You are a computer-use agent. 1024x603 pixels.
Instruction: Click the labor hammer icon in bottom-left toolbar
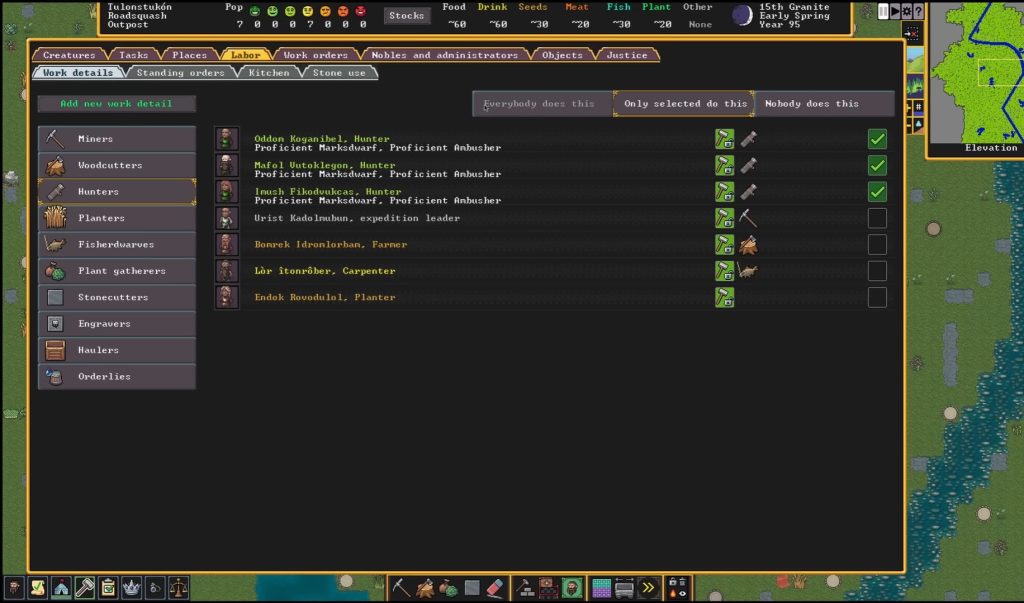click(84, 587)
